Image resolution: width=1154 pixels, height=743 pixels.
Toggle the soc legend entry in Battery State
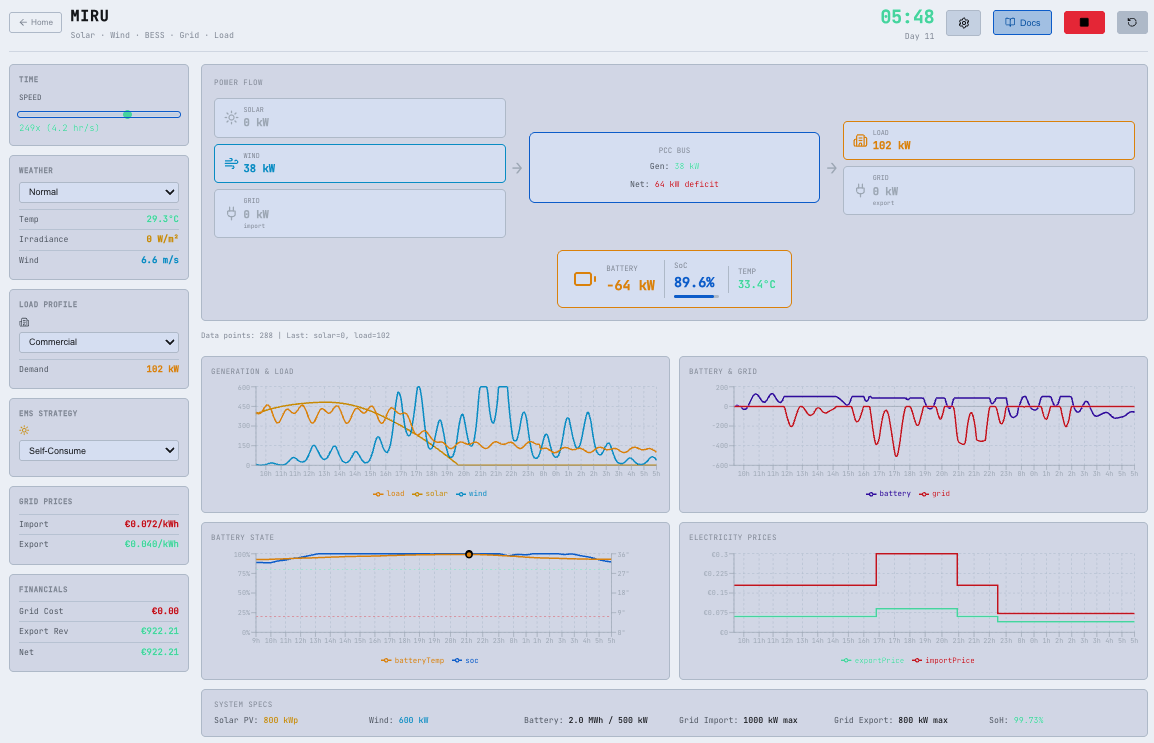(x=465, y=661)
